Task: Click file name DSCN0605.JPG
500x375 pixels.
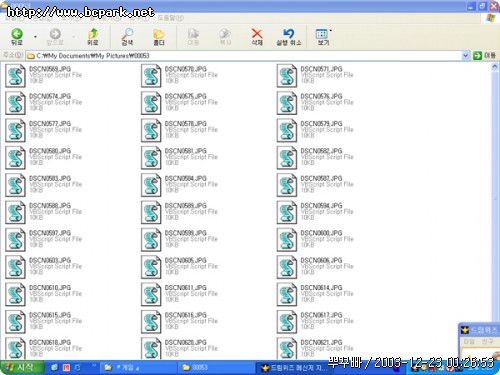Action: tap(186, 260)
